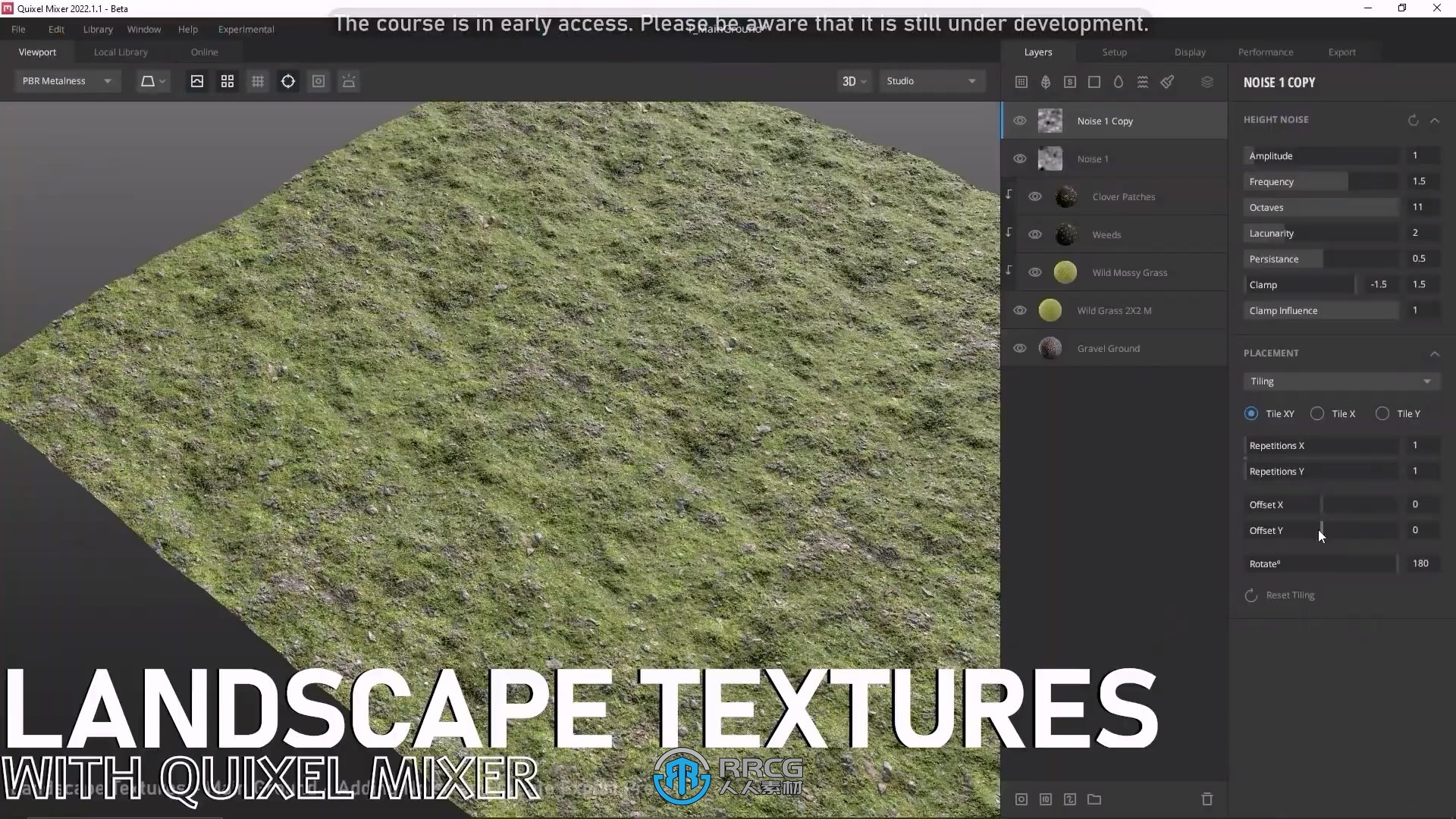Adjust the Frequency slider
Image resolution: width=1456 pixels, height=819 pixels.
click(x=1321, y=182)
